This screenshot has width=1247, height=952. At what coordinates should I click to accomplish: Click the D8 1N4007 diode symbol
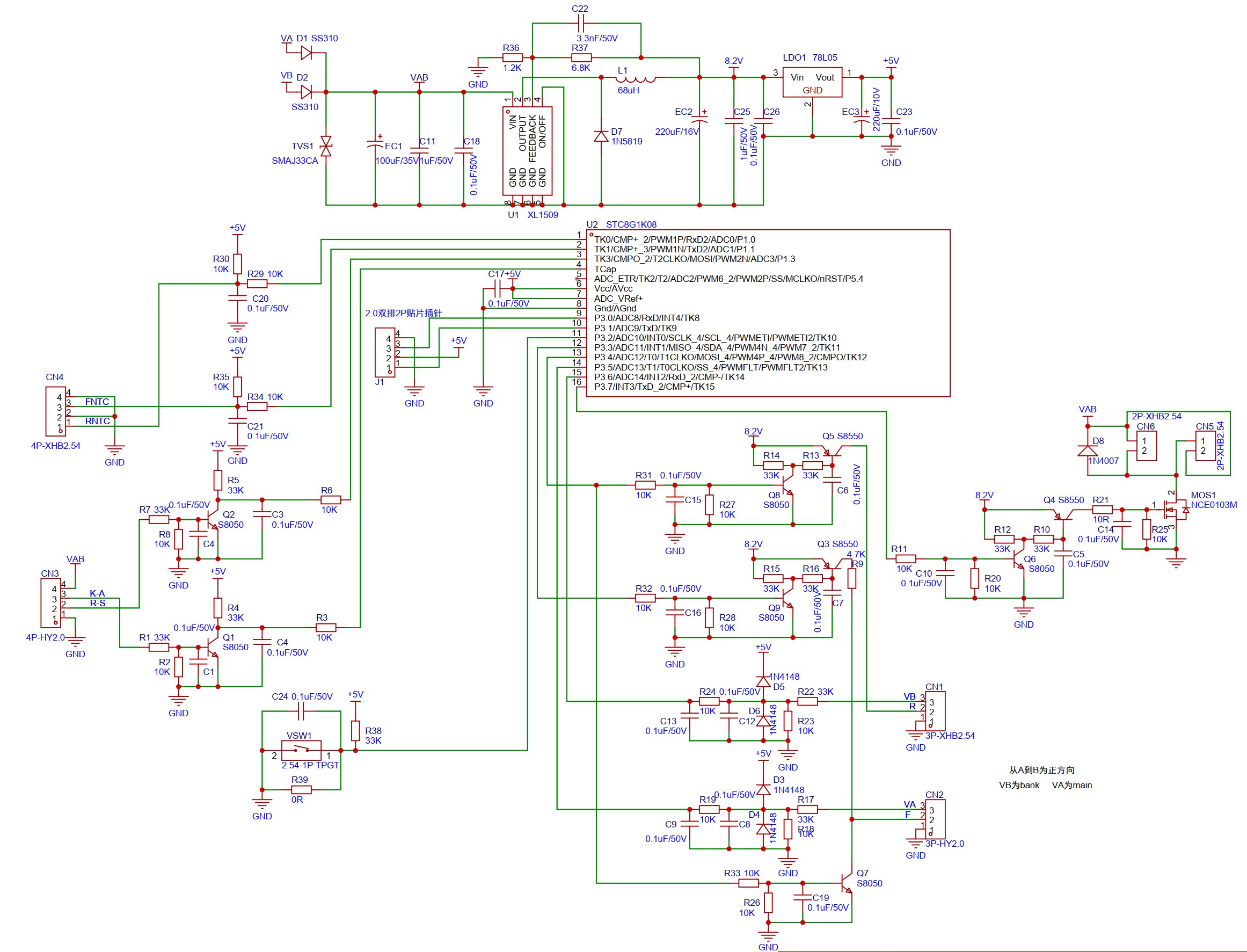click(x=1087, y=450)
